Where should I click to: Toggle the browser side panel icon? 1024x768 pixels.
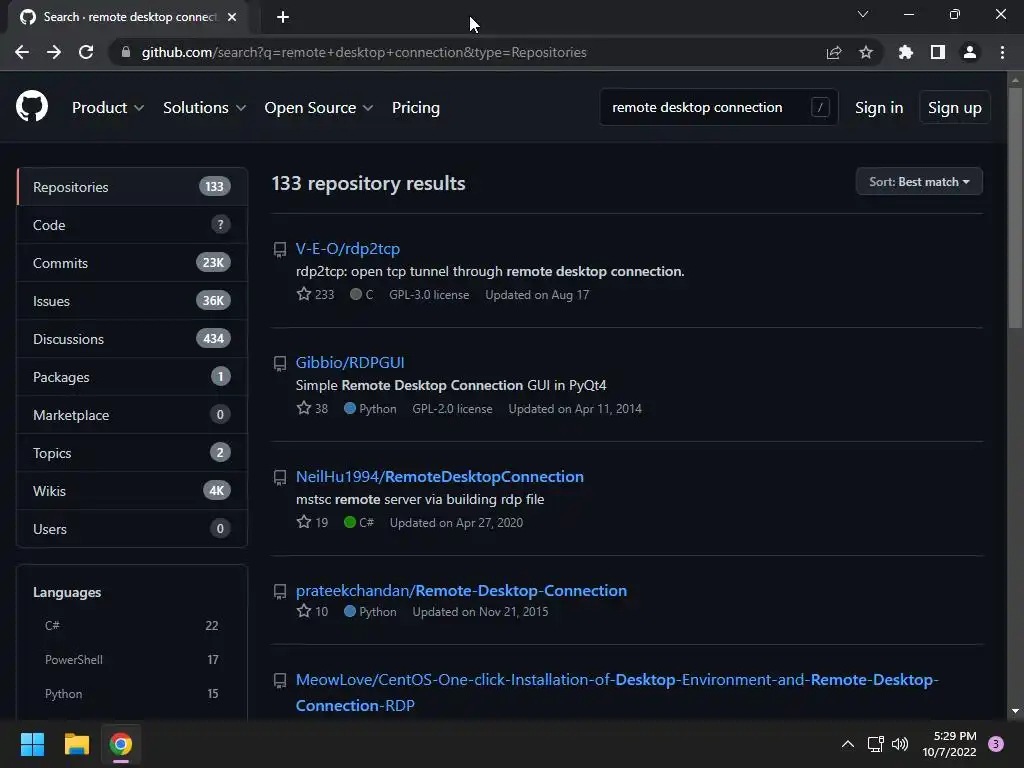[938, 52]
